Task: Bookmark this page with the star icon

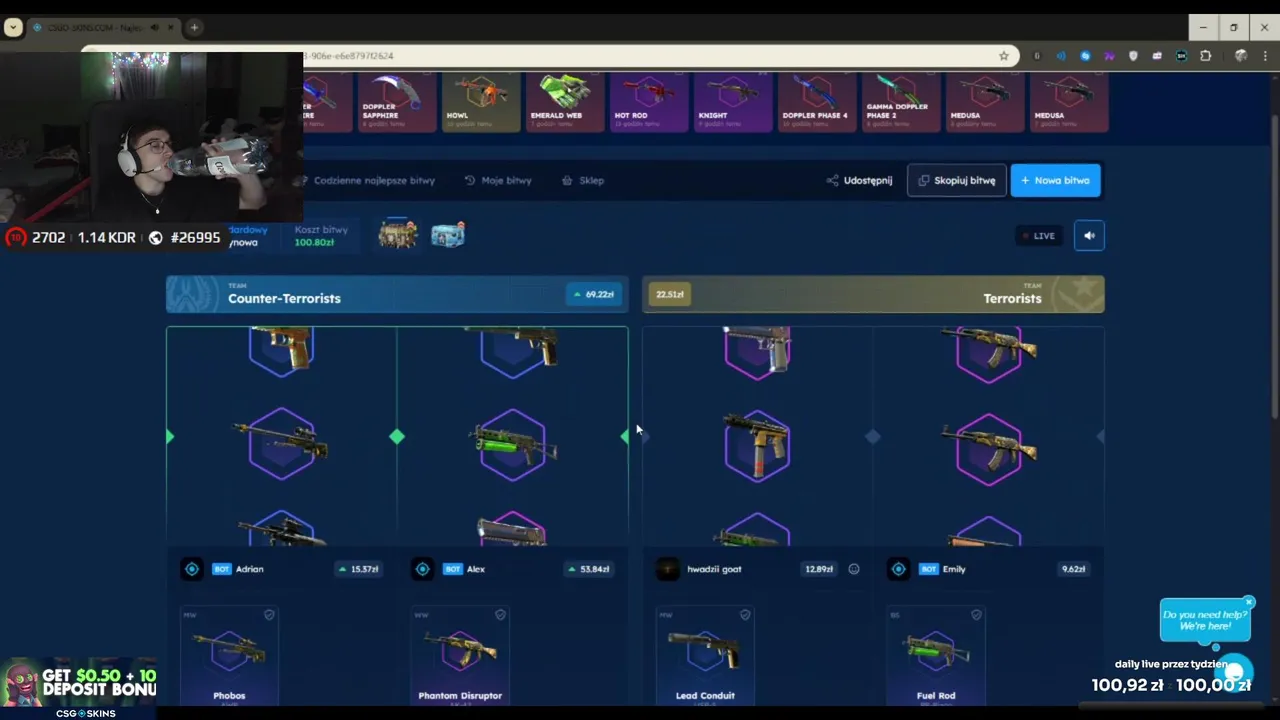Action: [x=1004, y=56]
